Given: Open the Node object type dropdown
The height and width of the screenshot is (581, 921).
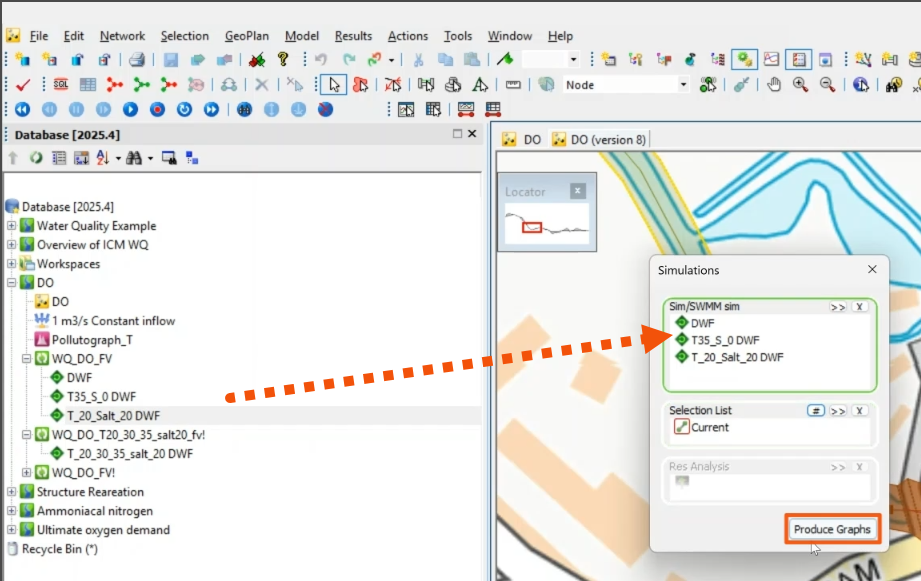Looking at the screenshot, I should [682, 84].
